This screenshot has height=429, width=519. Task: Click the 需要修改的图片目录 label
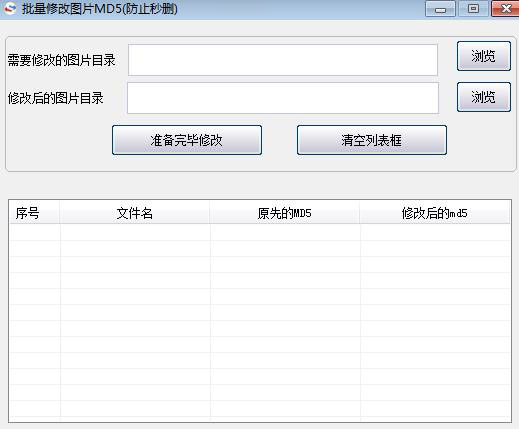[x=61, y=60]
